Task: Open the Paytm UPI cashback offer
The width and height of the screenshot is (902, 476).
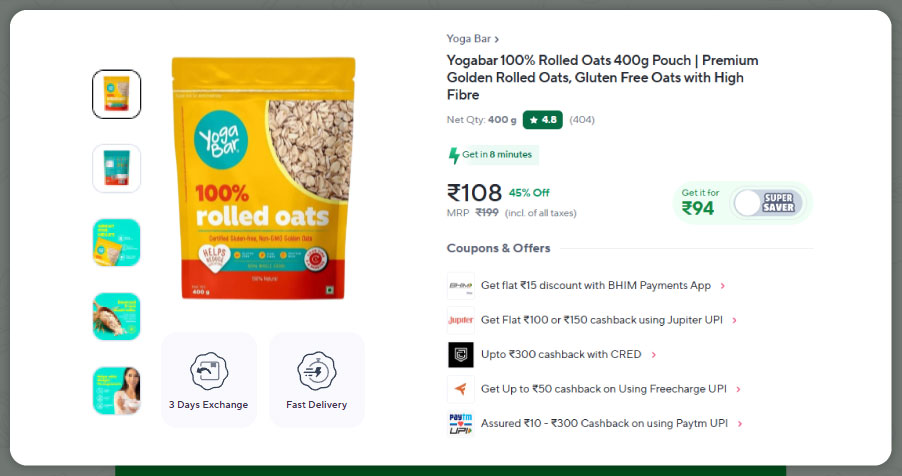Action: (604, 424)
